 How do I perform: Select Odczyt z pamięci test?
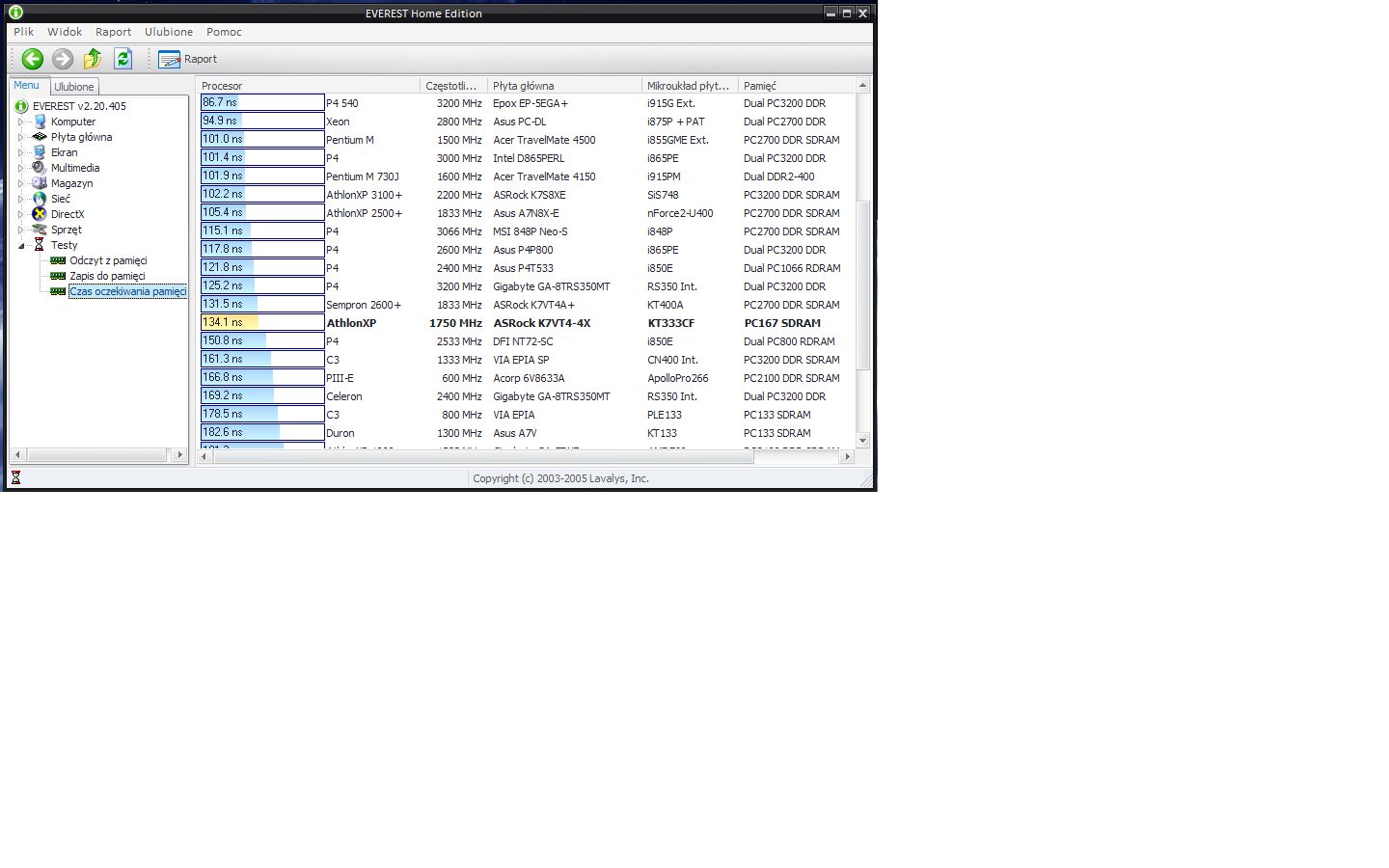[108, 260]
